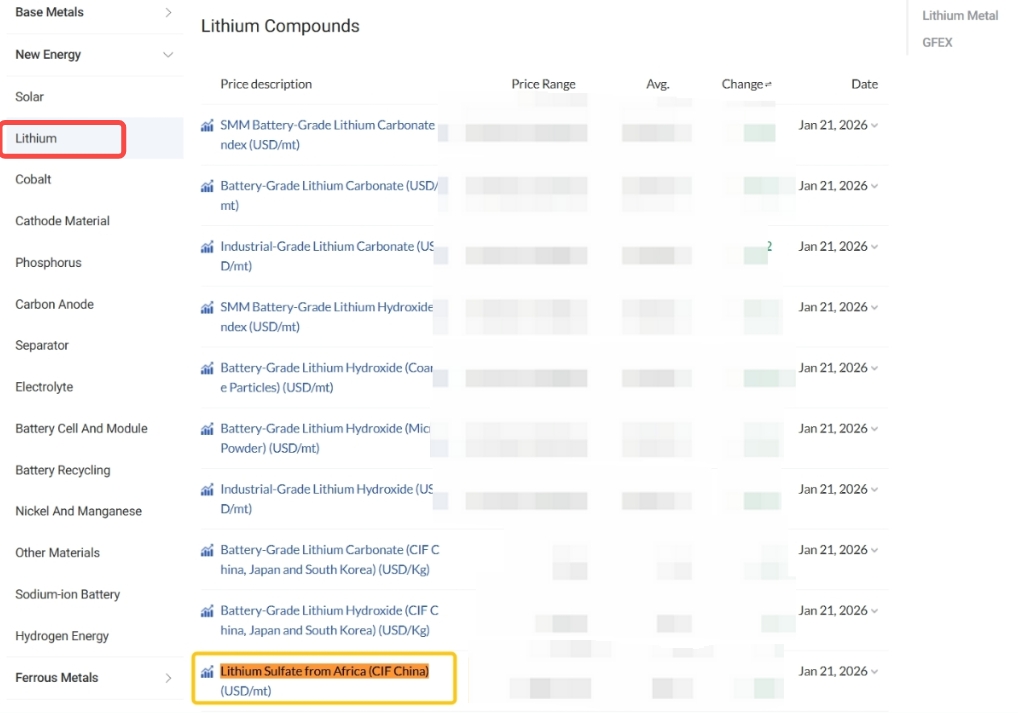The image size is (1018, 713).
Task: Open chart icon for Lithium Hydroxide Coarse Particles
Action: pyautogui.click(x=207, y=369)
